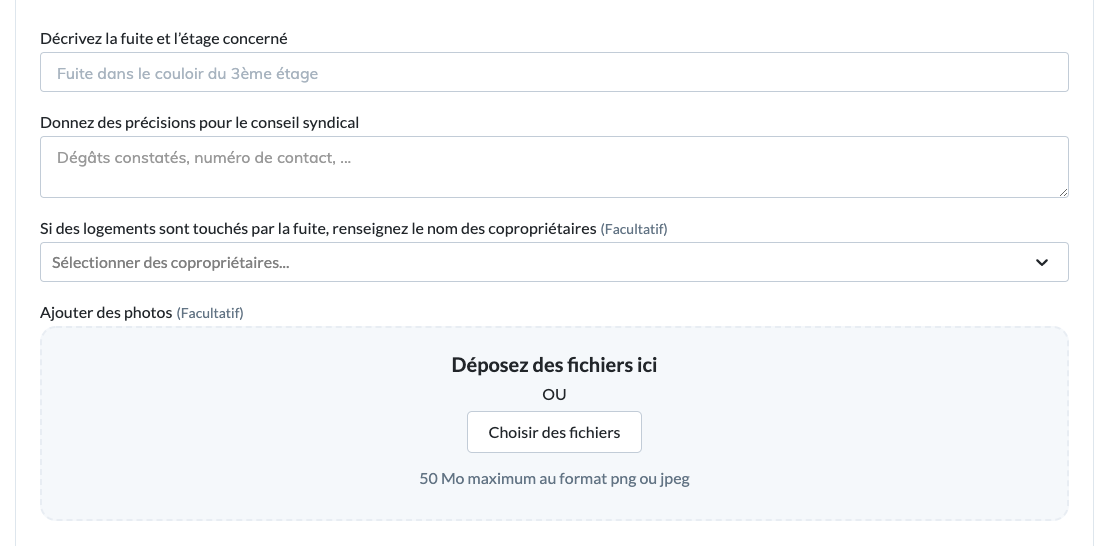
Task: Click the empty right side of the upload drop area
Action: (886, 425)
